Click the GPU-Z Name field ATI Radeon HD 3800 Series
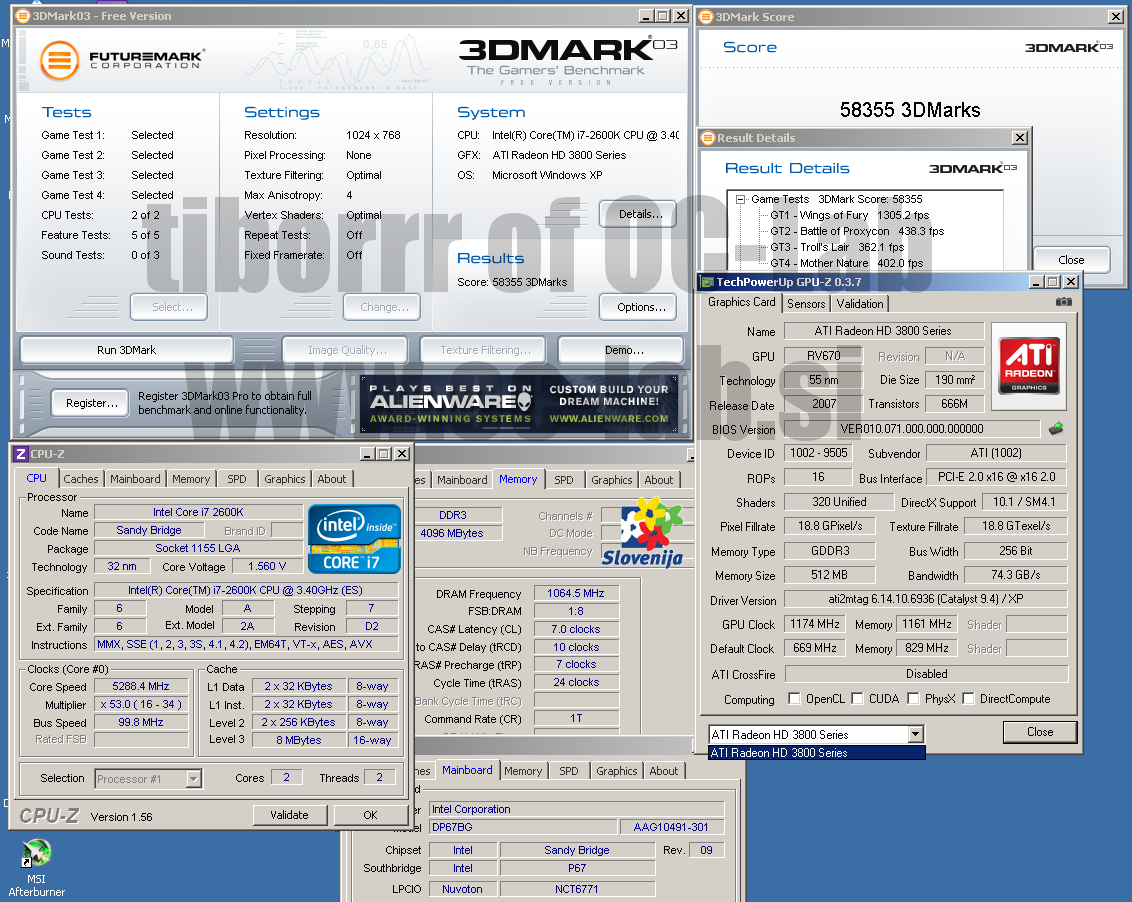Screen dimensions: 1132x902 (x=883, y=331)
